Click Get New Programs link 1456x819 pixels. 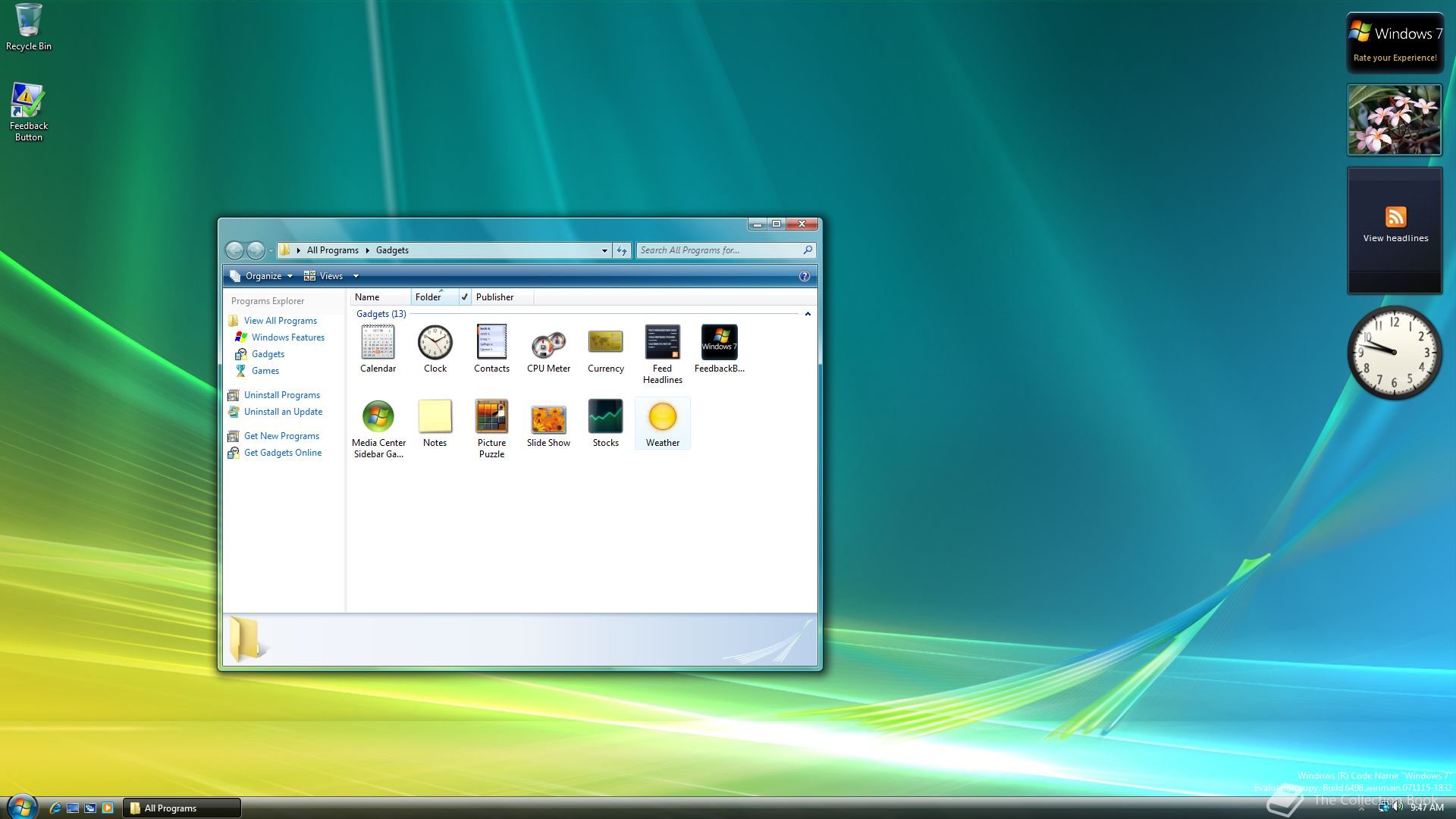[x=281, y=436]
